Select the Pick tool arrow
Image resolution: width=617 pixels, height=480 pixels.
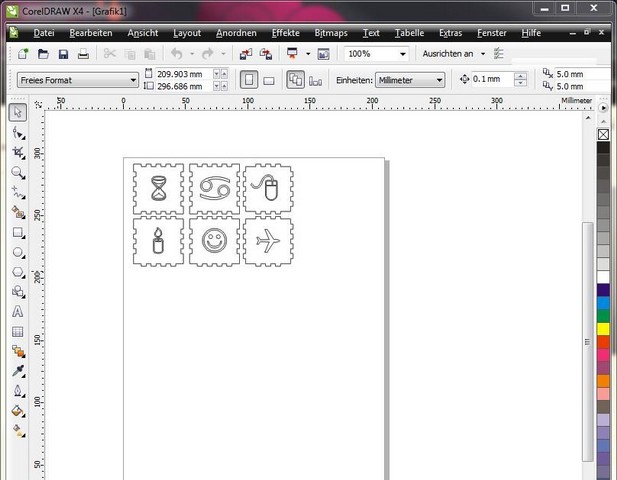18,113
